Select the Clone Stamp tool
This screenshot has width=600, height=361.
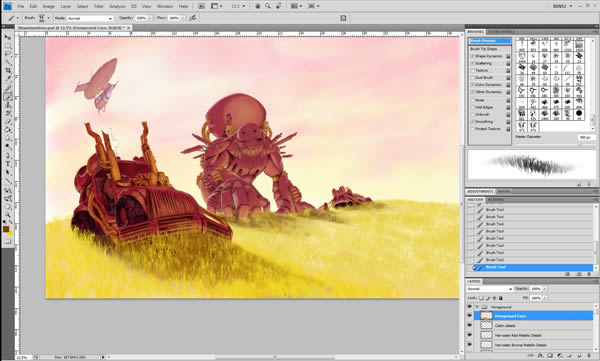tap(8, 105)
